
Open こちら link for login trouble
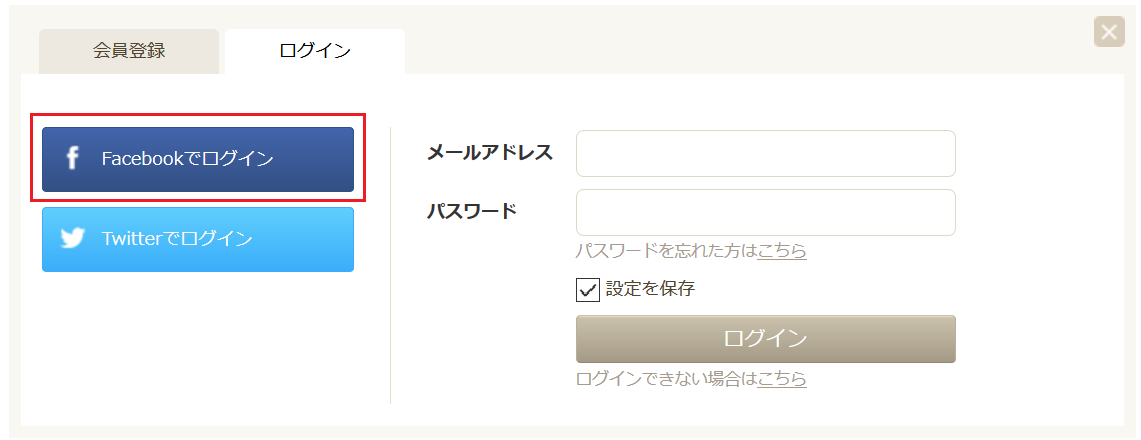pyautogui.click(x=782, y=378)
